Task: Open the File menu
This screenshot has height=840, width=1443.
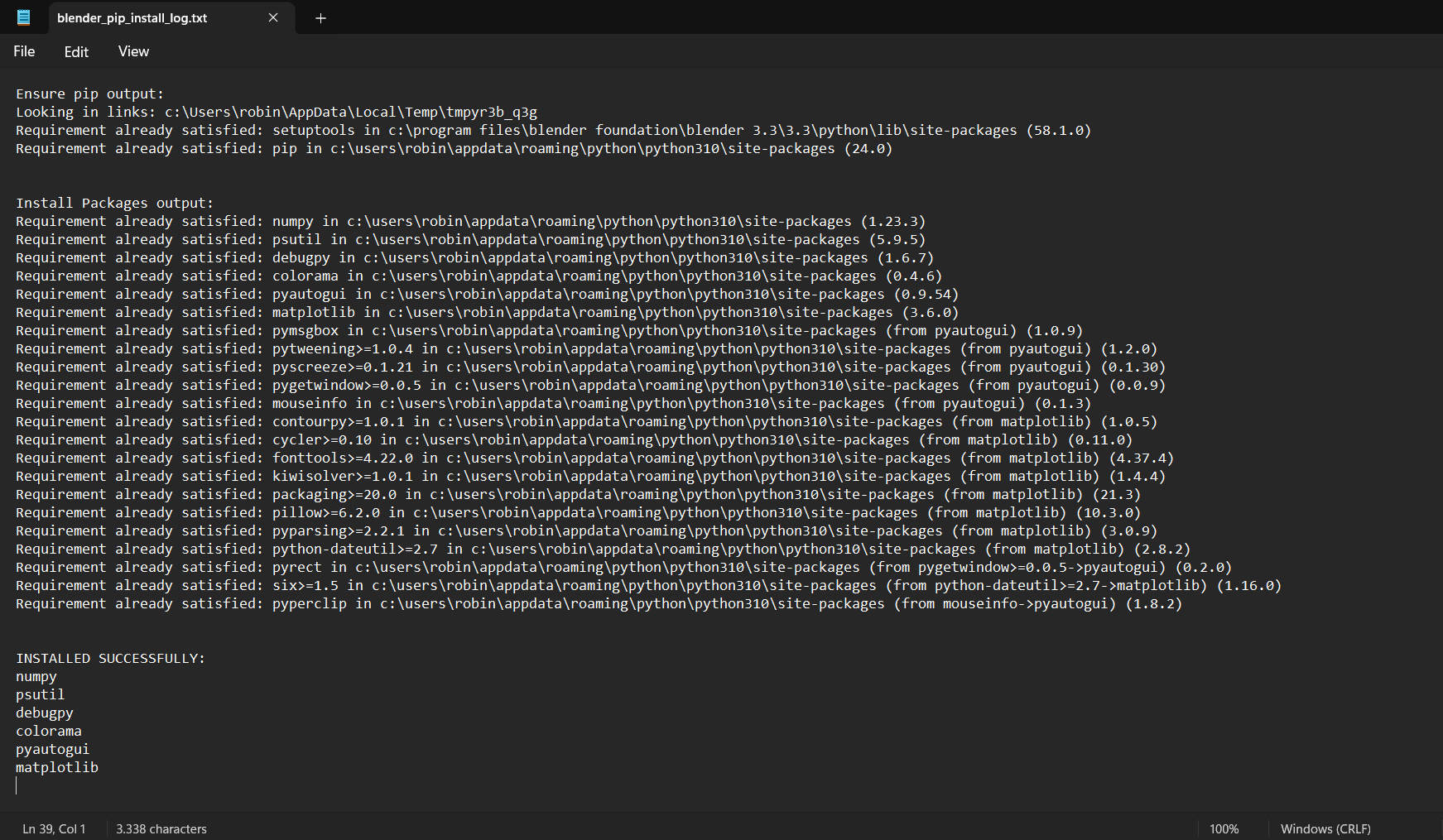Action: click(x=24, y=51)
